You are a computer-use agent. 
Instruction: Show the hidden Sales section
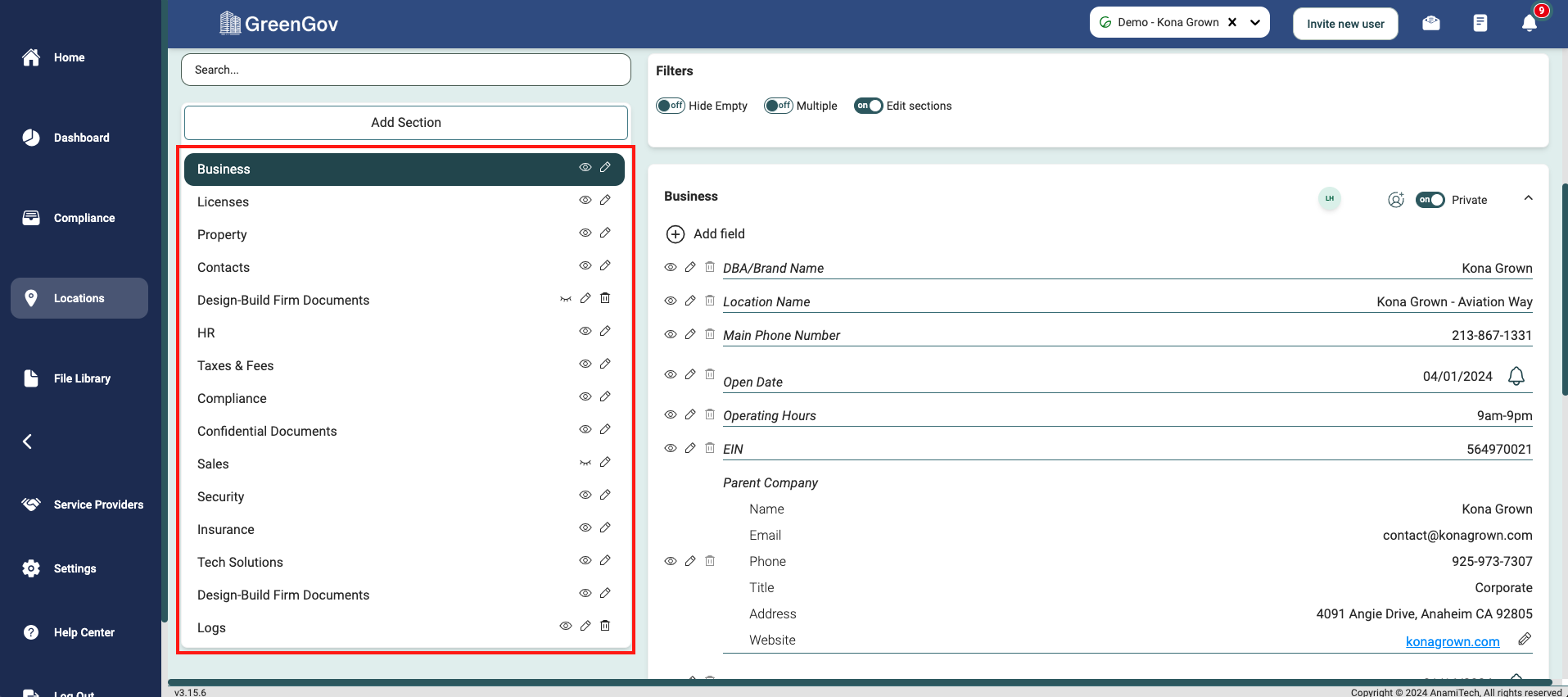[x=585, y=463]
